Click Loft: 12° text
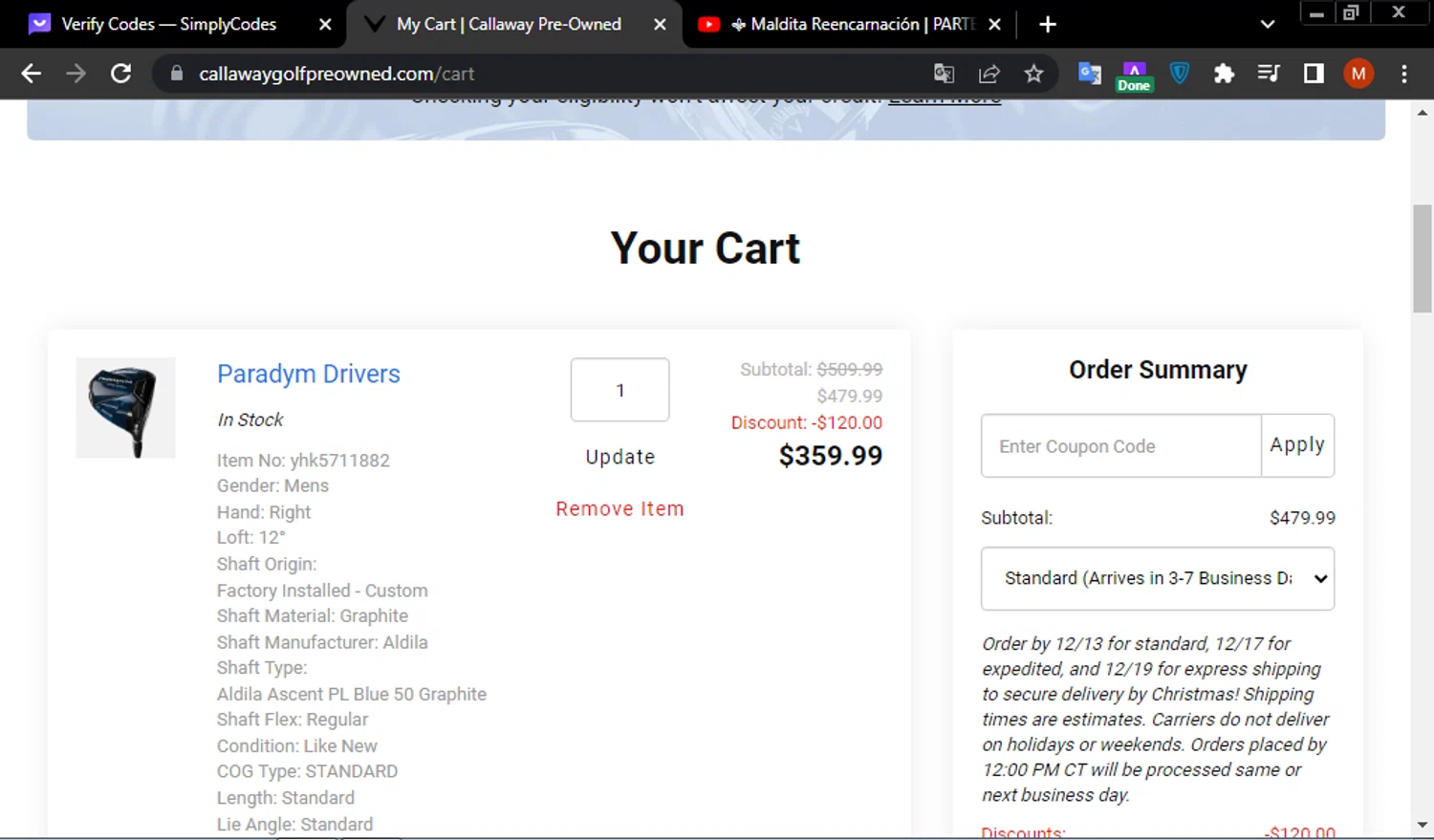 (x=251, y=537)
